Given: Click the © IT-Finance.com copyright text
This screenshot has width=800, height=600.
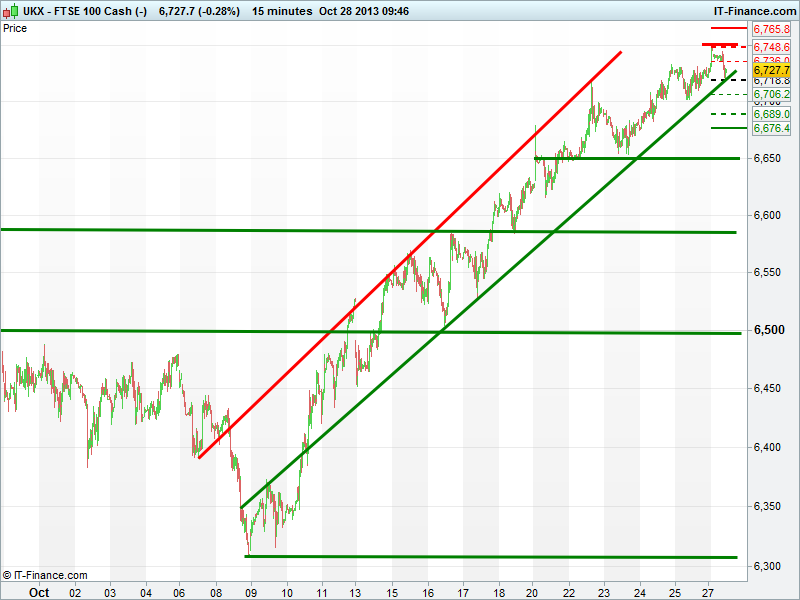Looking at the screenshot, I should point(45,575).
